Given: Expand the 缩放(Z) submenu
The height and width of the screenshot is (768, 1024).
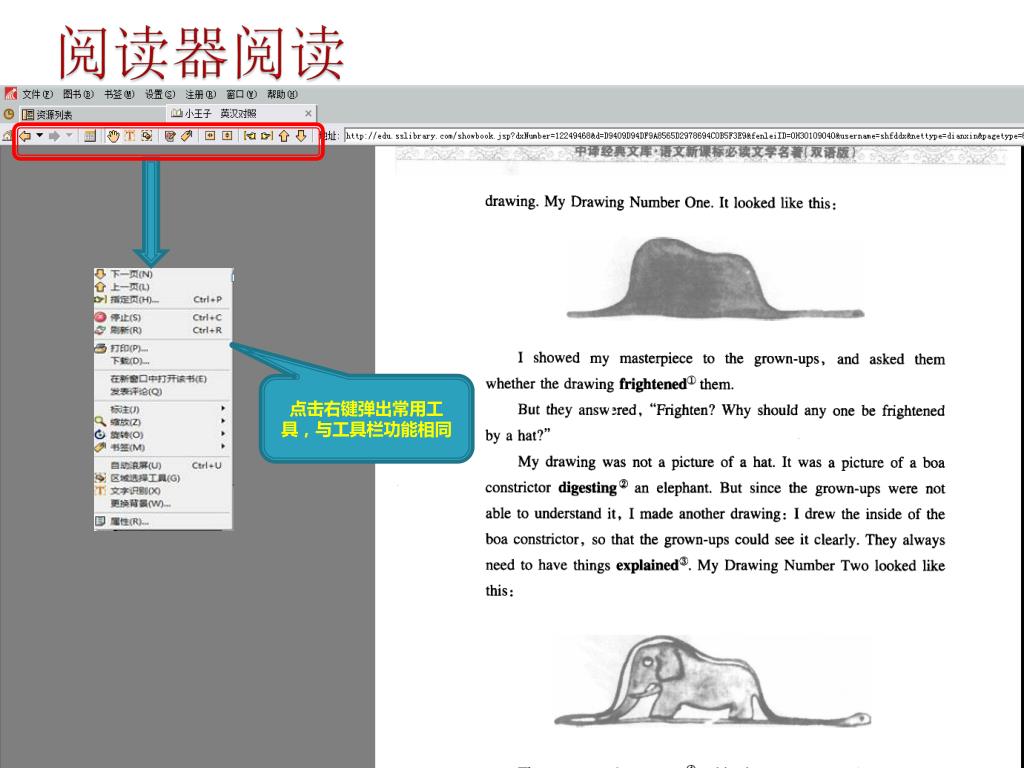Looking at the screenshot, I should (x=163, y=422).
